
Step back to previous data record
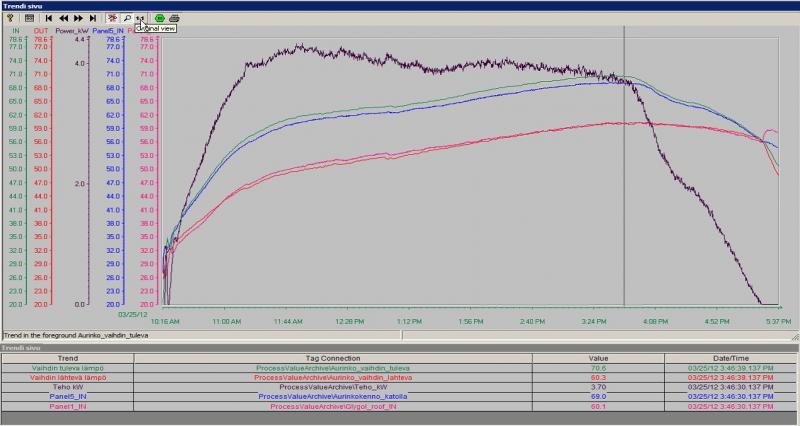click(x=64, y=18)
